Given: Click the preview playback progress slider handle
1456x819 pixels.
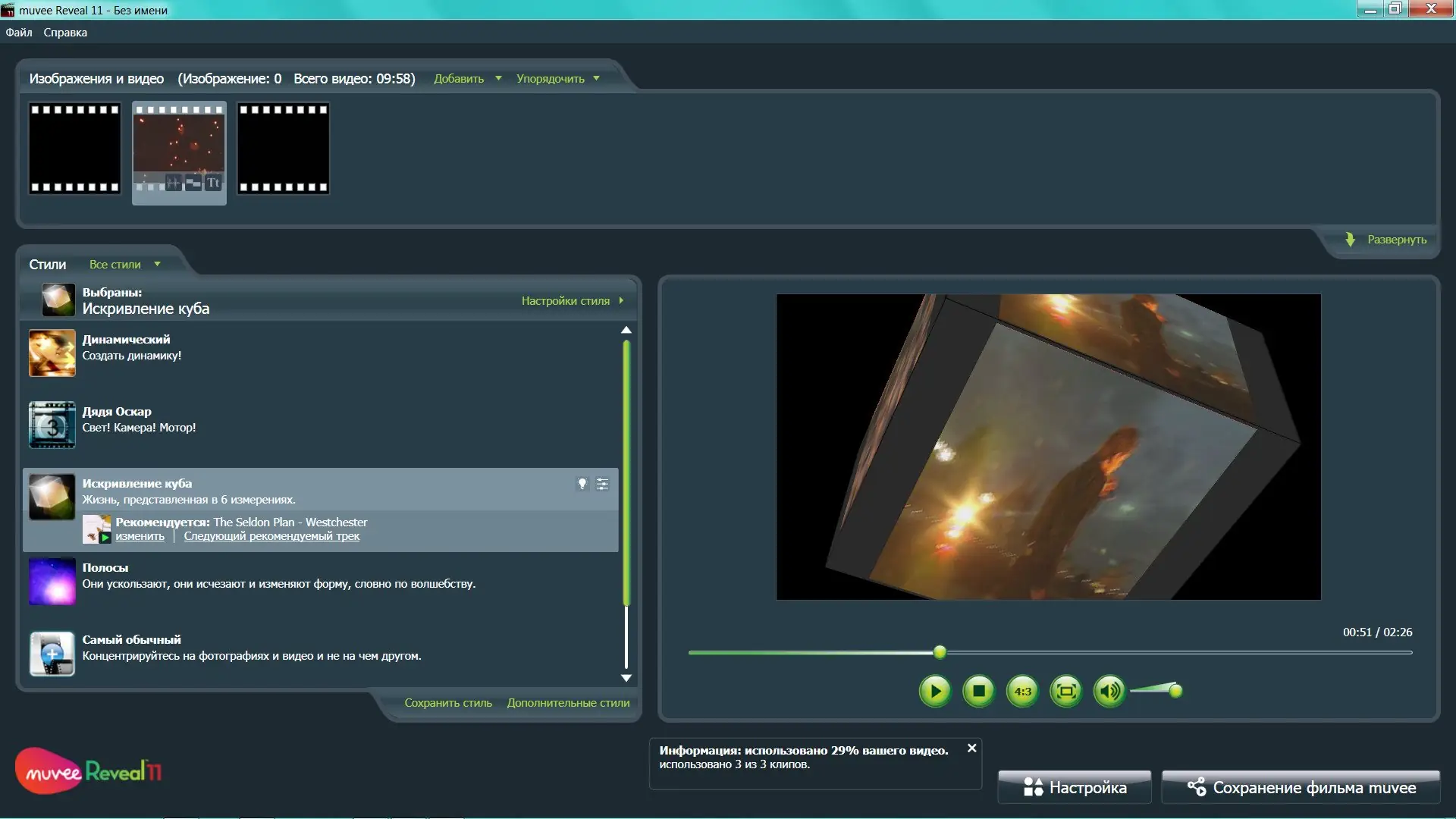Looking at the screenshot, I should pyautogui.click(x=940, y=652).
